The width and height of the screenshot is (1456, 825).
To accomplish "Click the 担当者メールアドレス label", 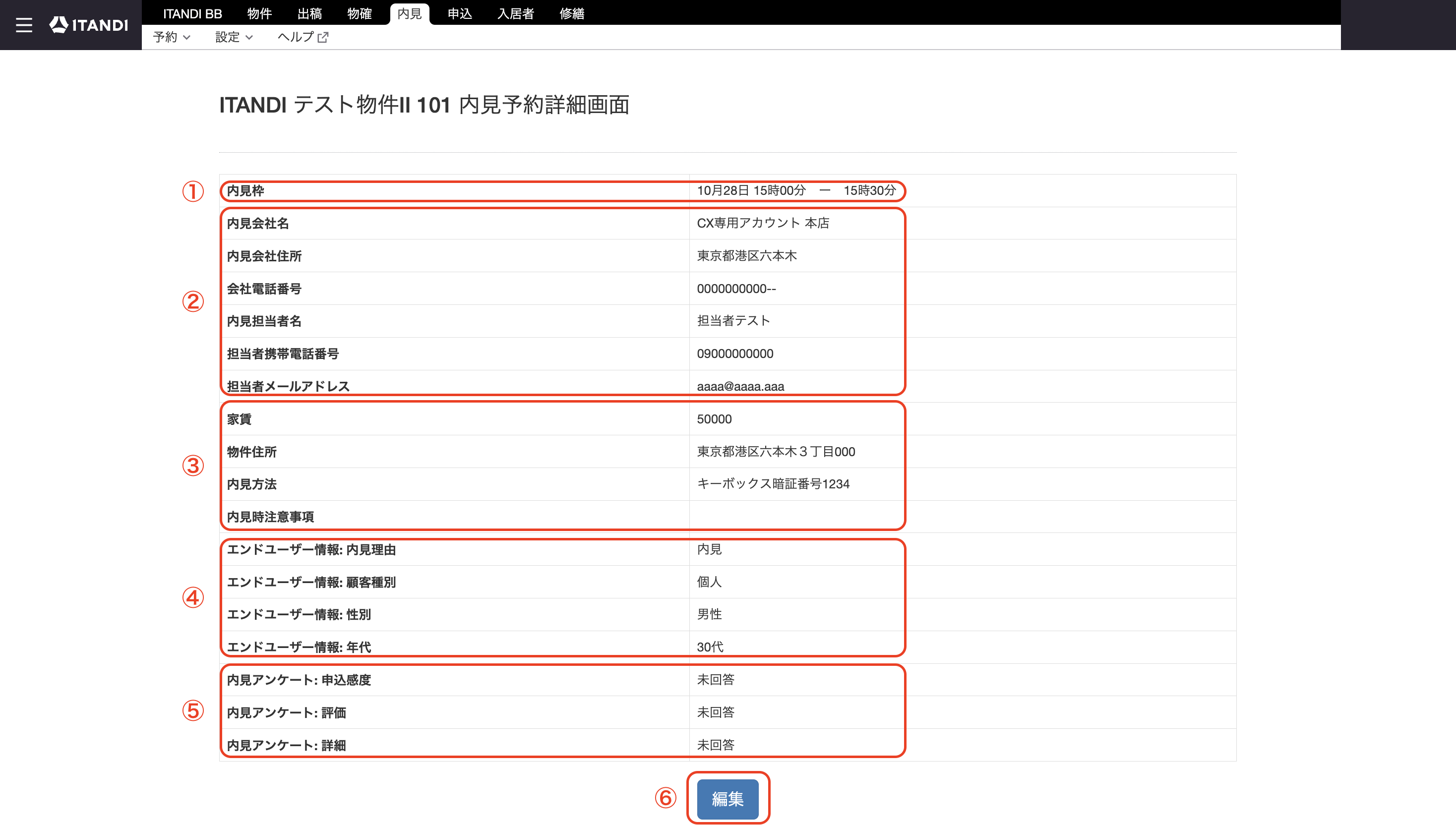I will tap(289, 386).
